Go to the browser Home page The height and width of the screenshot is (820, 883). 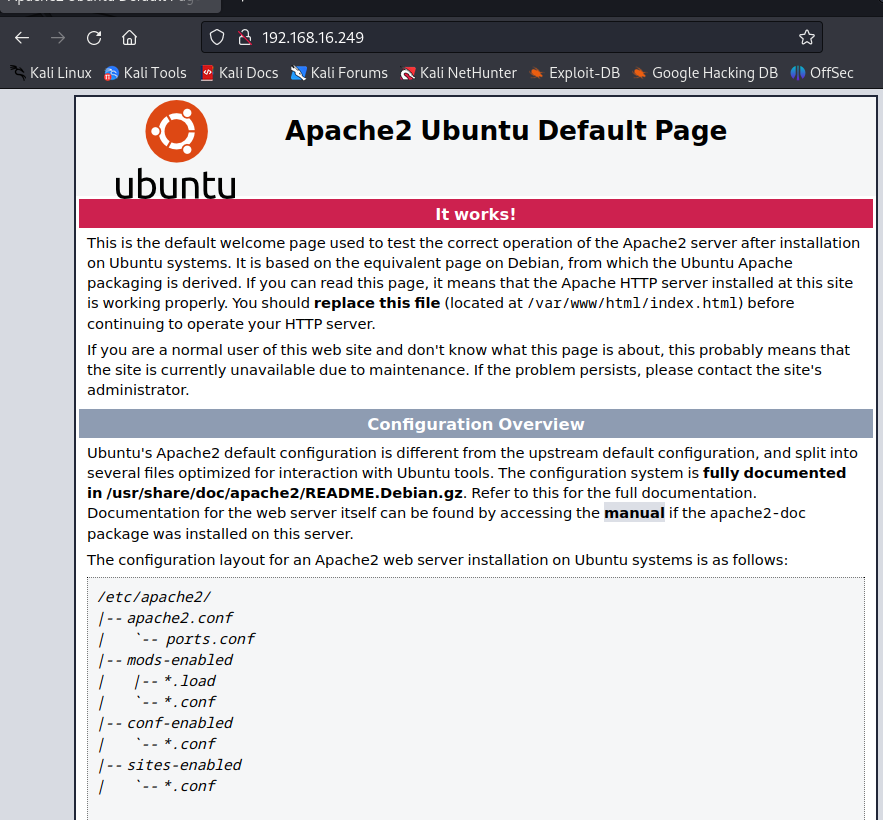point(130,38)
